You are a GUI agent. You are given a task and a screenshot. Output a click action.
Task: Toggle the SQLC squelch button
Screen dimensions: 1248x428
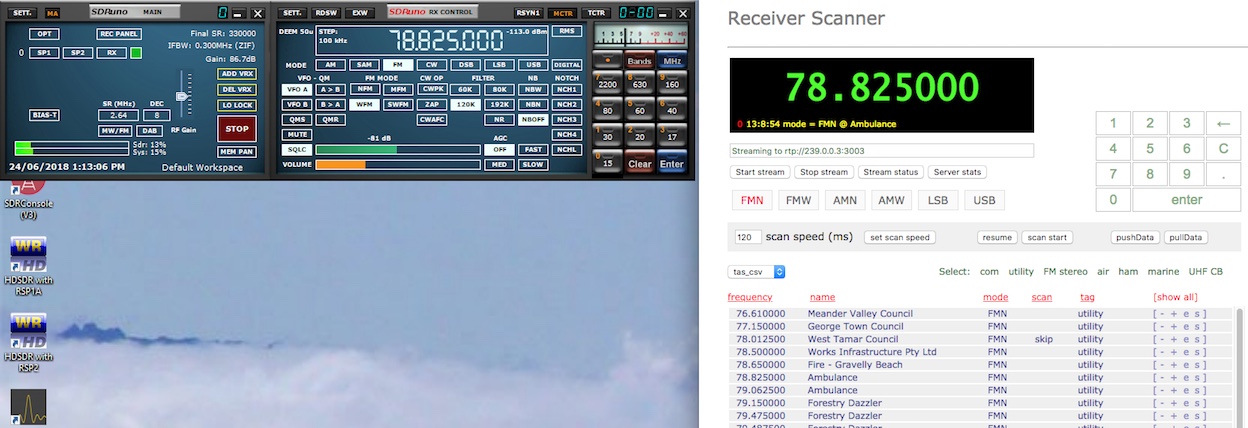pos(297,149)
